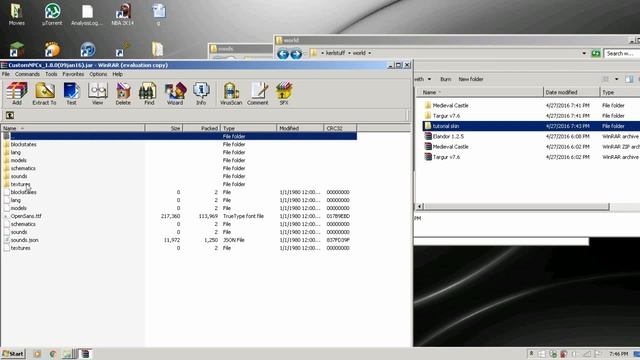640x360 pixels.
Task: Run VirusScan from the toolbar
Action: coord(231,93)
